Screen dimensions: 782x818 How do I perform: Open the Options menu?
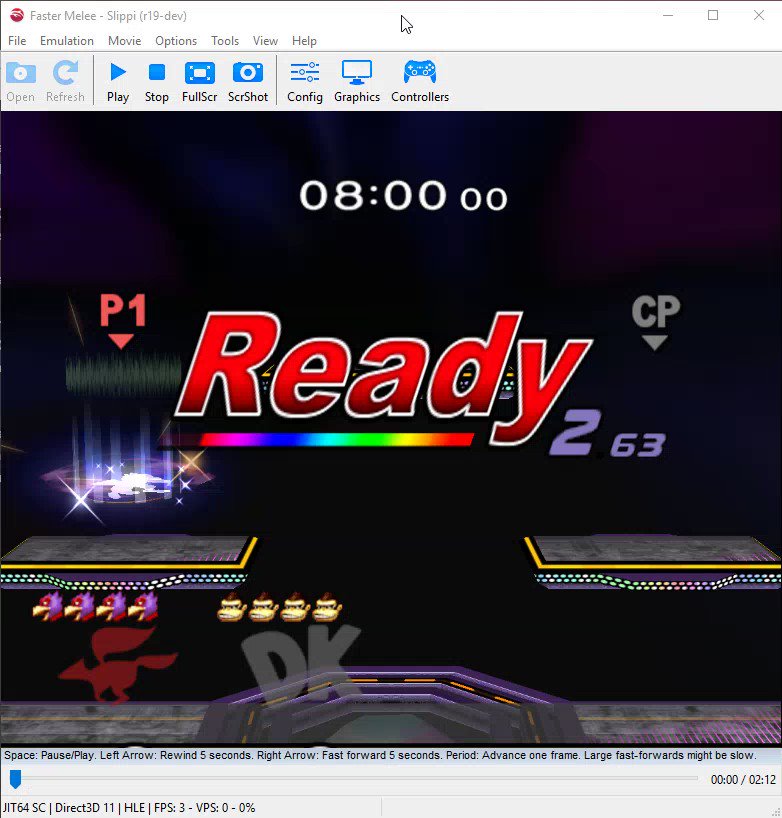[176, 41]
